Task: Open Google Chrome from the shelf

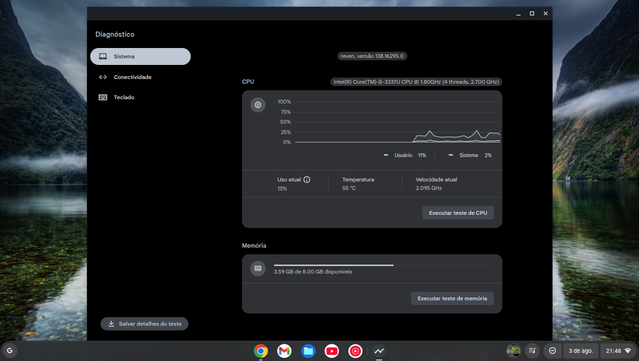Action: click(x=261, y=351)
